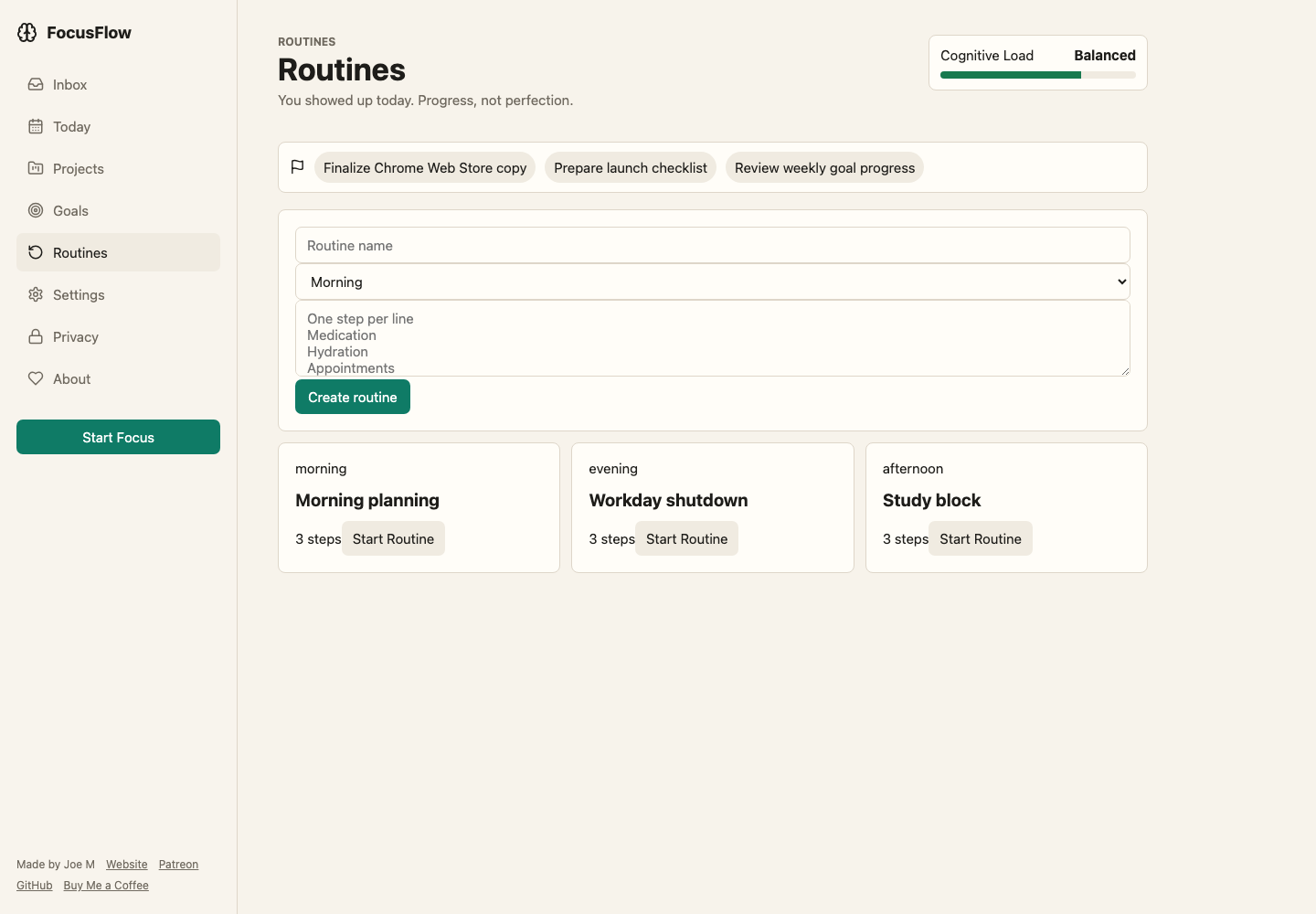
Task: Click the Settings gear icon
Action: [x=36, y=294]
